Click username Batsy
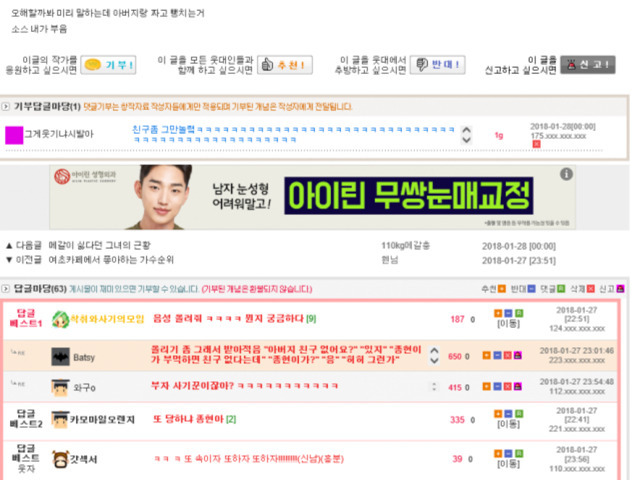The width and height of the screenshot is (640, 480). (84, 358)
